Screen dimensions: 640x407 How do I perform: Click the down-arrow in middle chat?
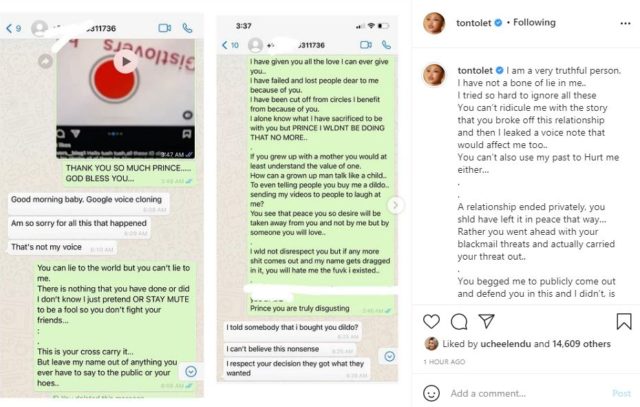[x=390, y=356]
